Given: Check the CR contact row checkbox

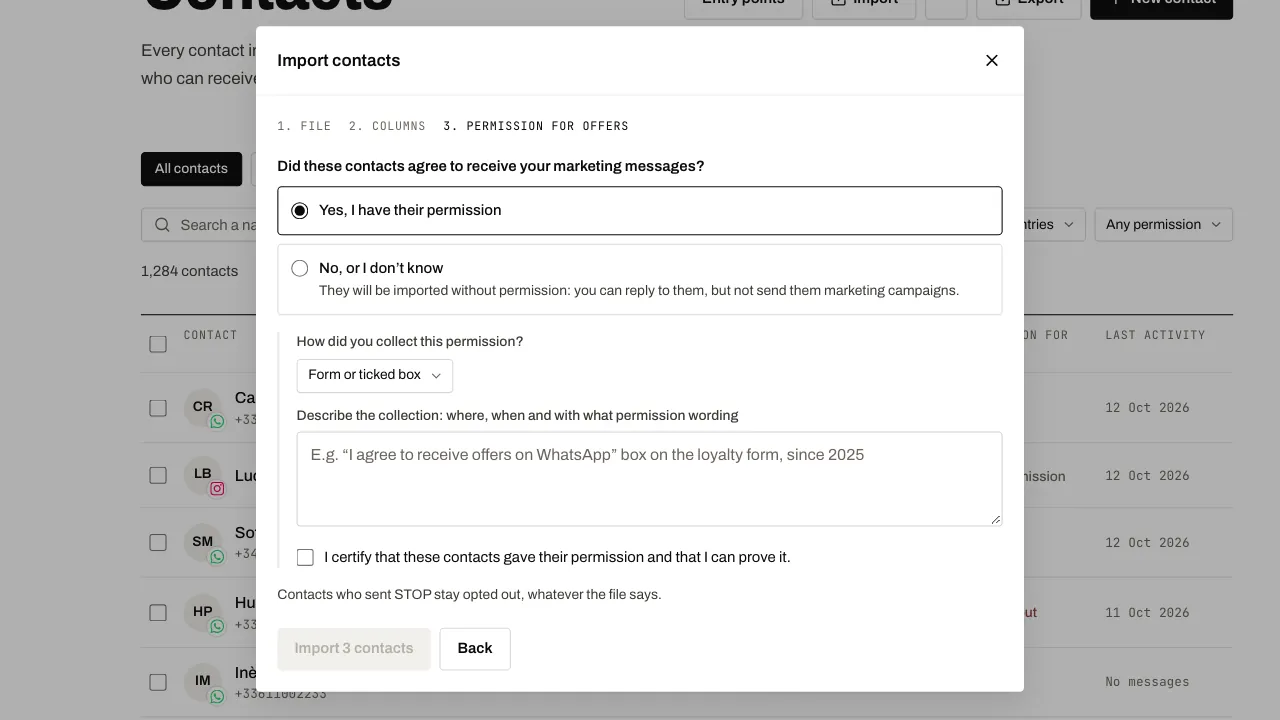Looking at the screenshot, I should (158, 408).
